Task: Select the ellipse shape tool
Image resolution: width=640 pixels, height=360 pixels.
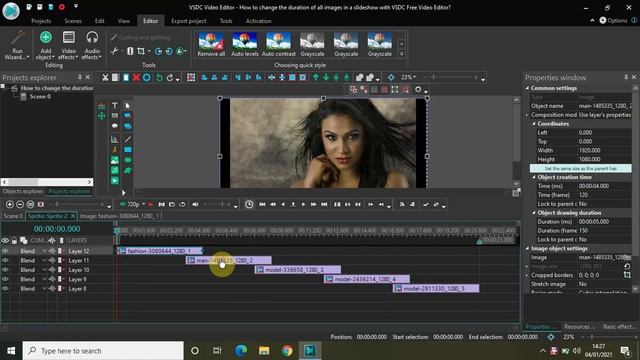Action: (128, 160)
